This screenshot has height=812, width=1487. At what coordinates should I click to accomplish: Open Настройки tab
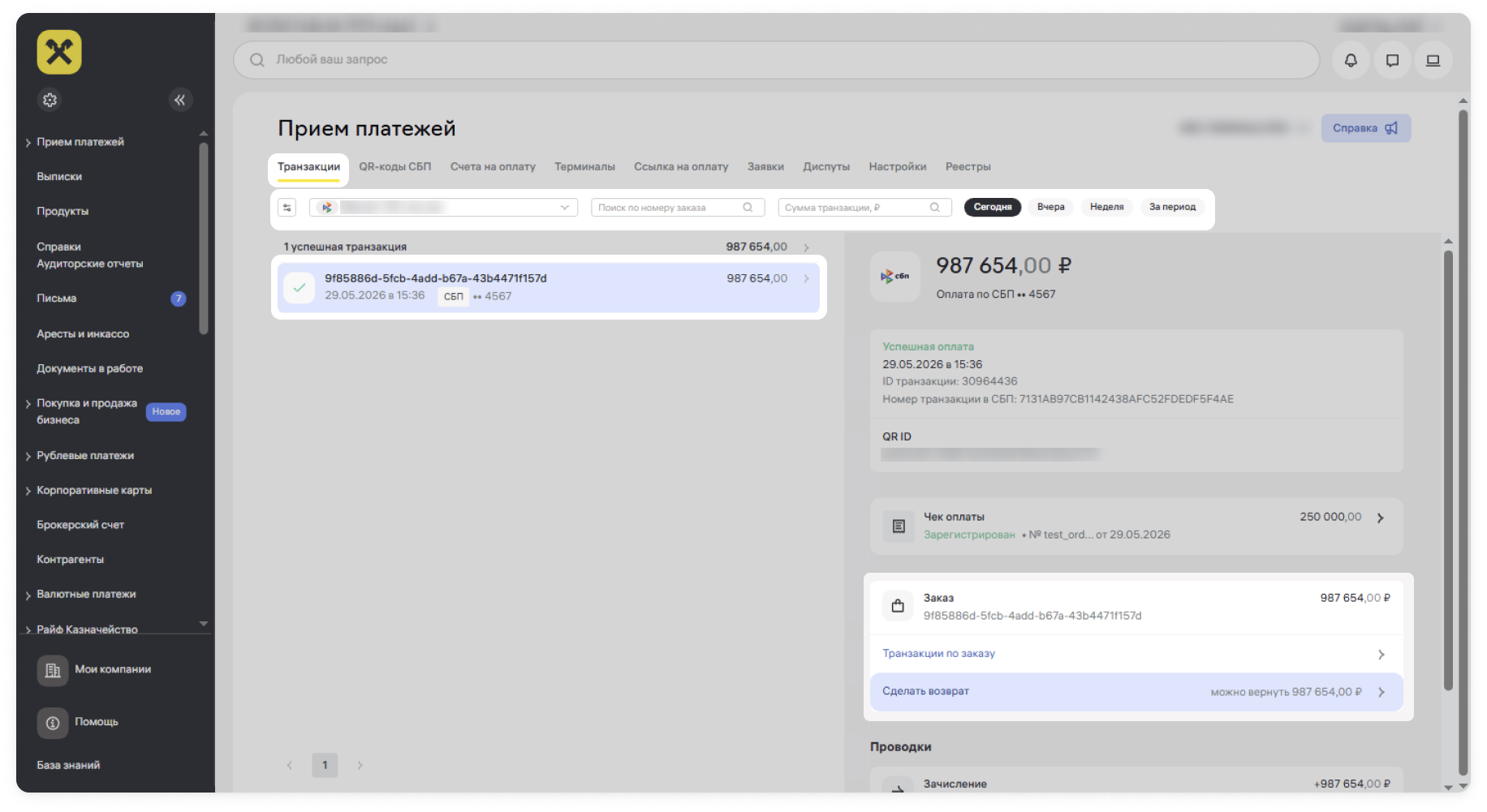click(898, 167)
